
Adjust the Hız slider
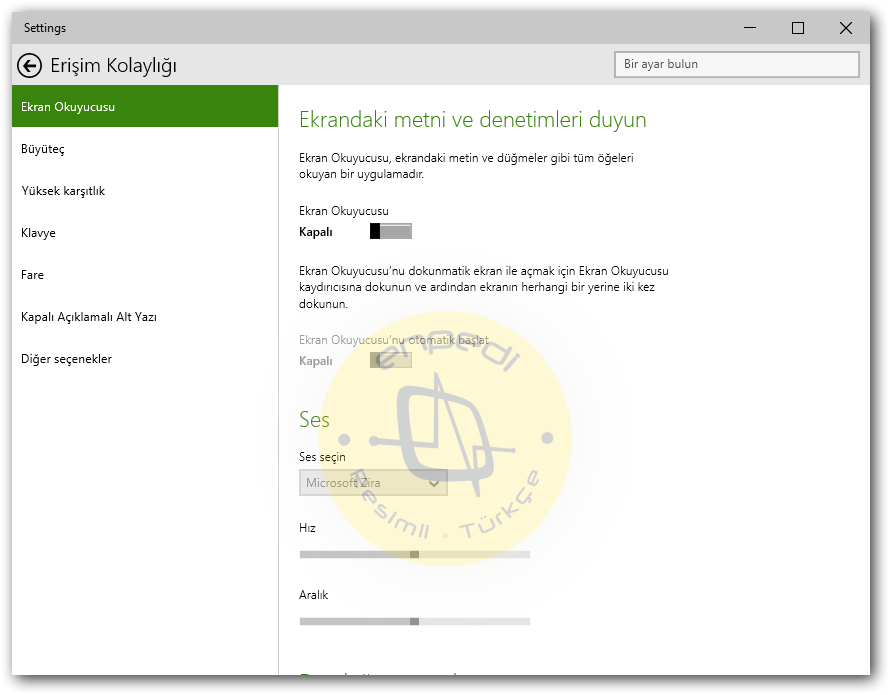click(x=414, y=554)
